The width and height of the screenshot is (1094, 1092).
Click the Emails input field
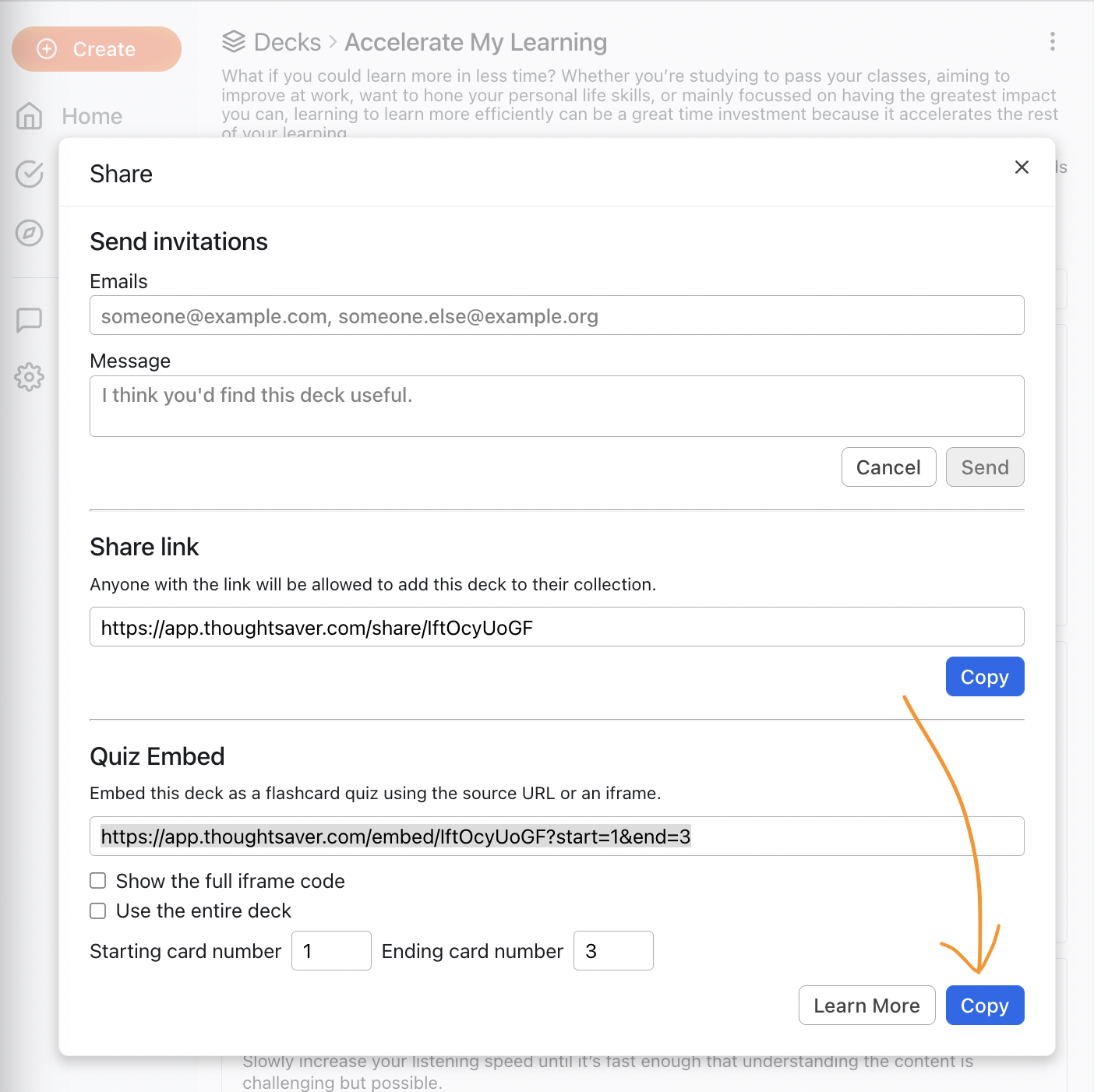pos(556,315)
